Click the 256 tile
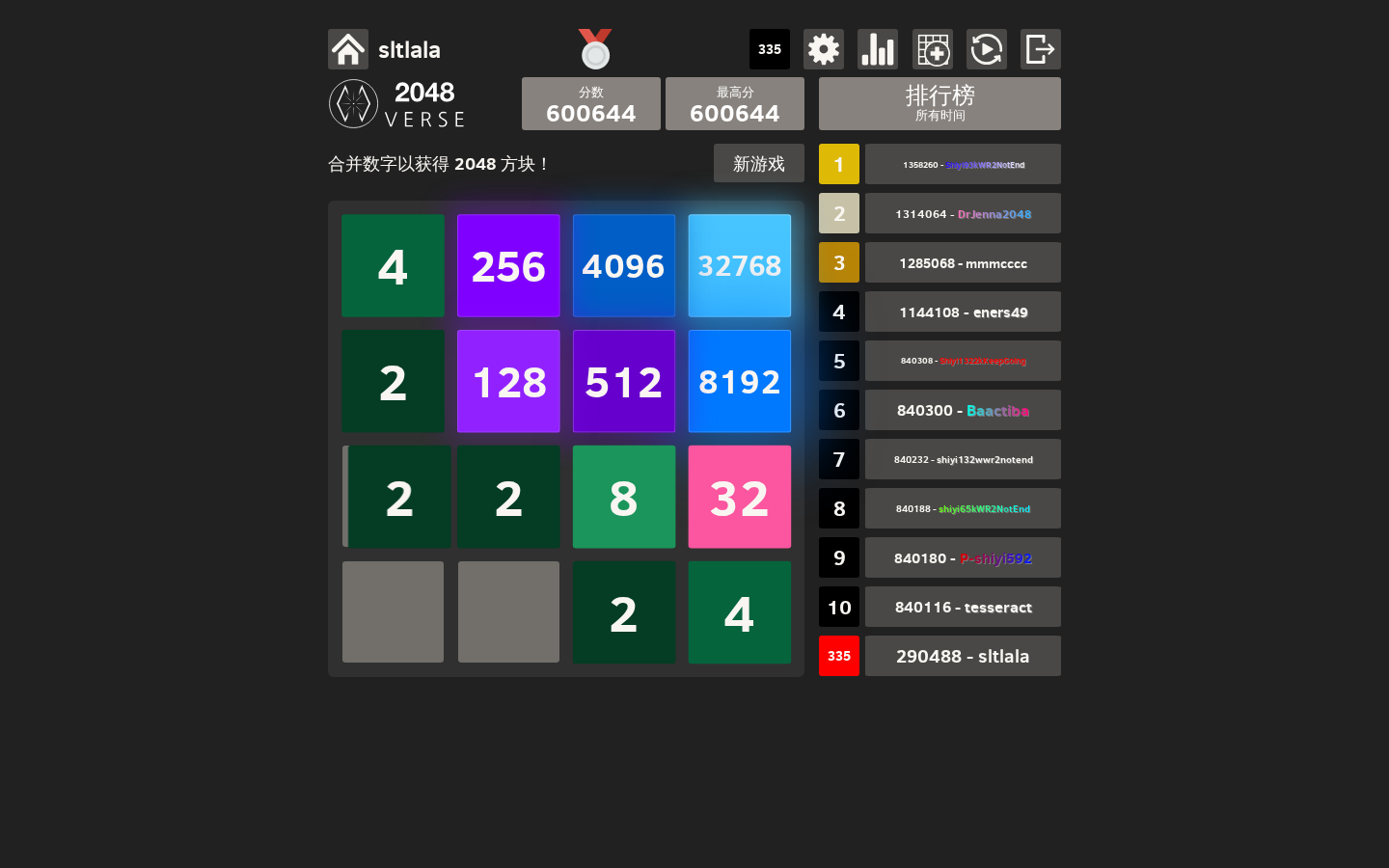 pos(508,265)
